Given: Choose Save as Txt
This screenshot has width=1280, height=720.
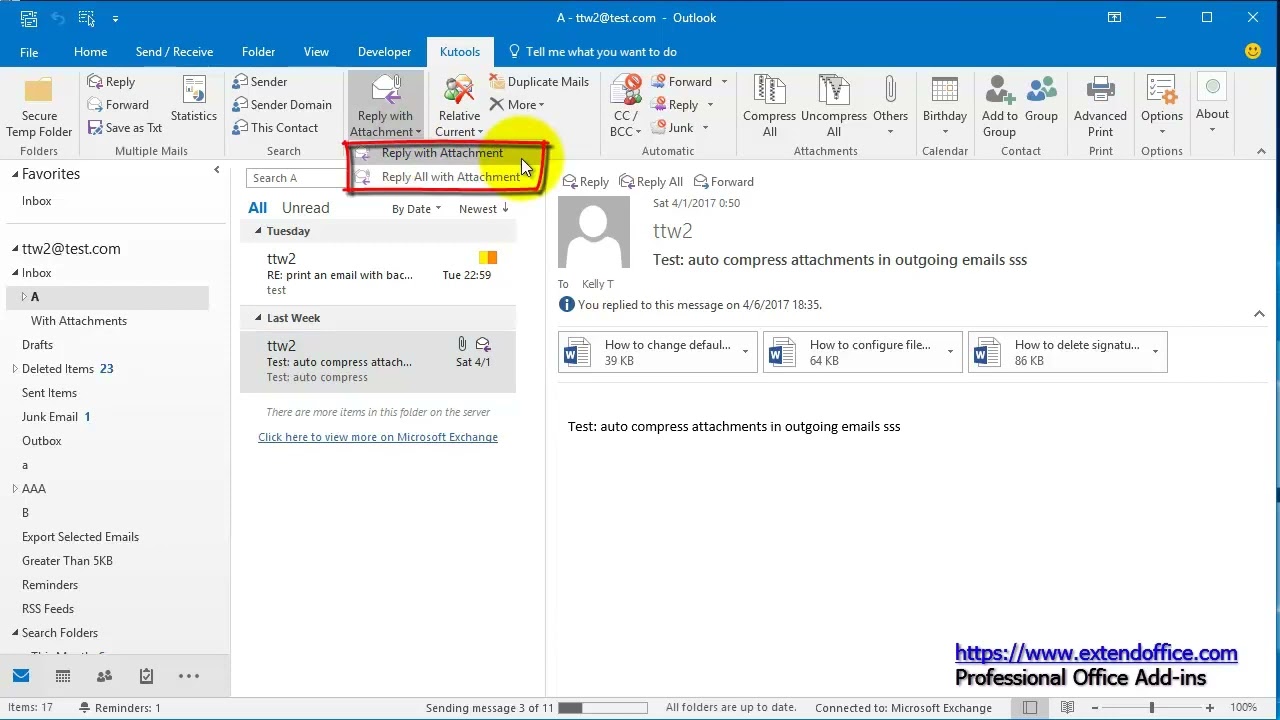Looking at the screenshot, I should click(x=125, y=128).
